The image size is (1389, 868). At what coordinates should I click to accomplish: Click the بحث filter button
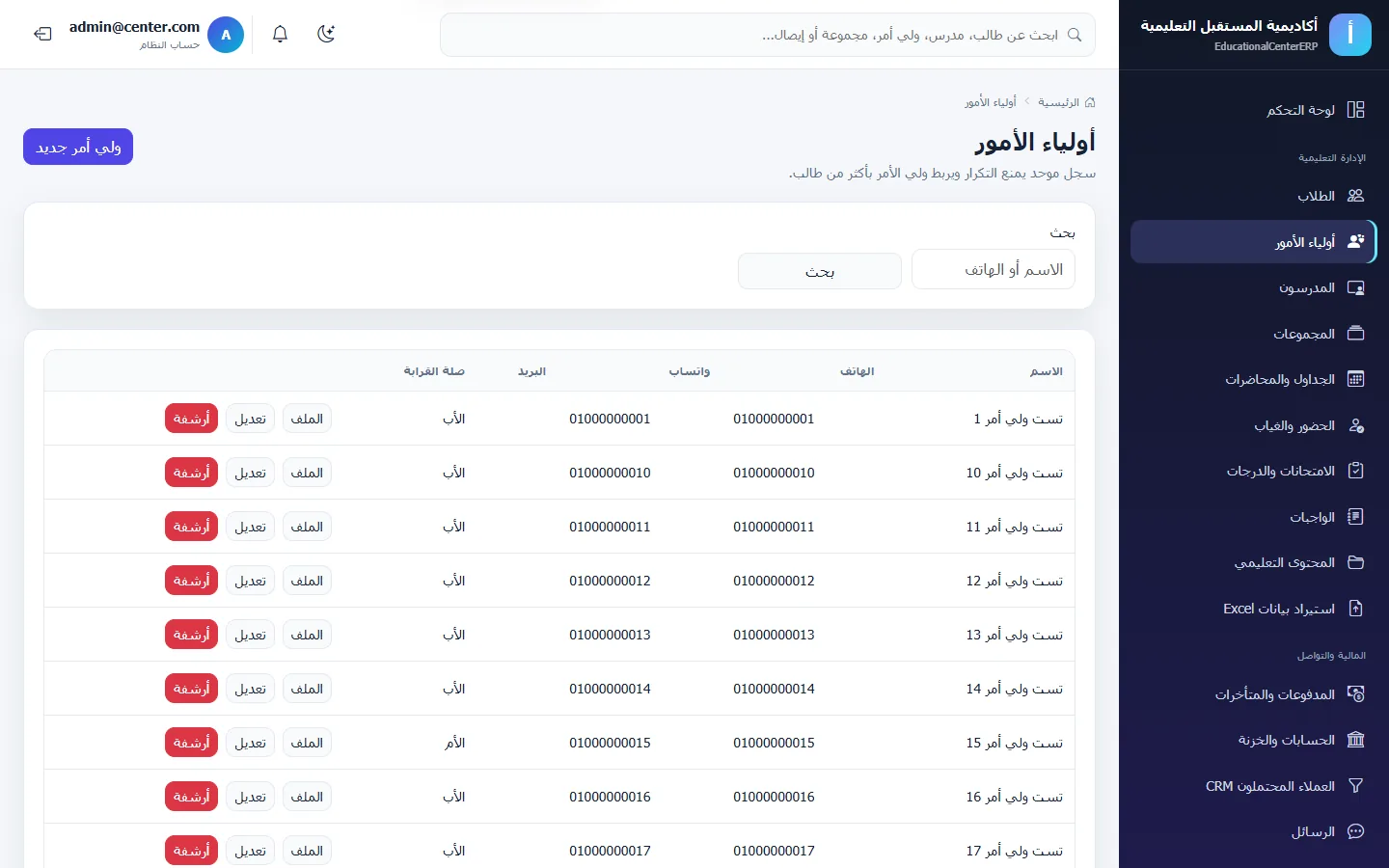[820, 271]
